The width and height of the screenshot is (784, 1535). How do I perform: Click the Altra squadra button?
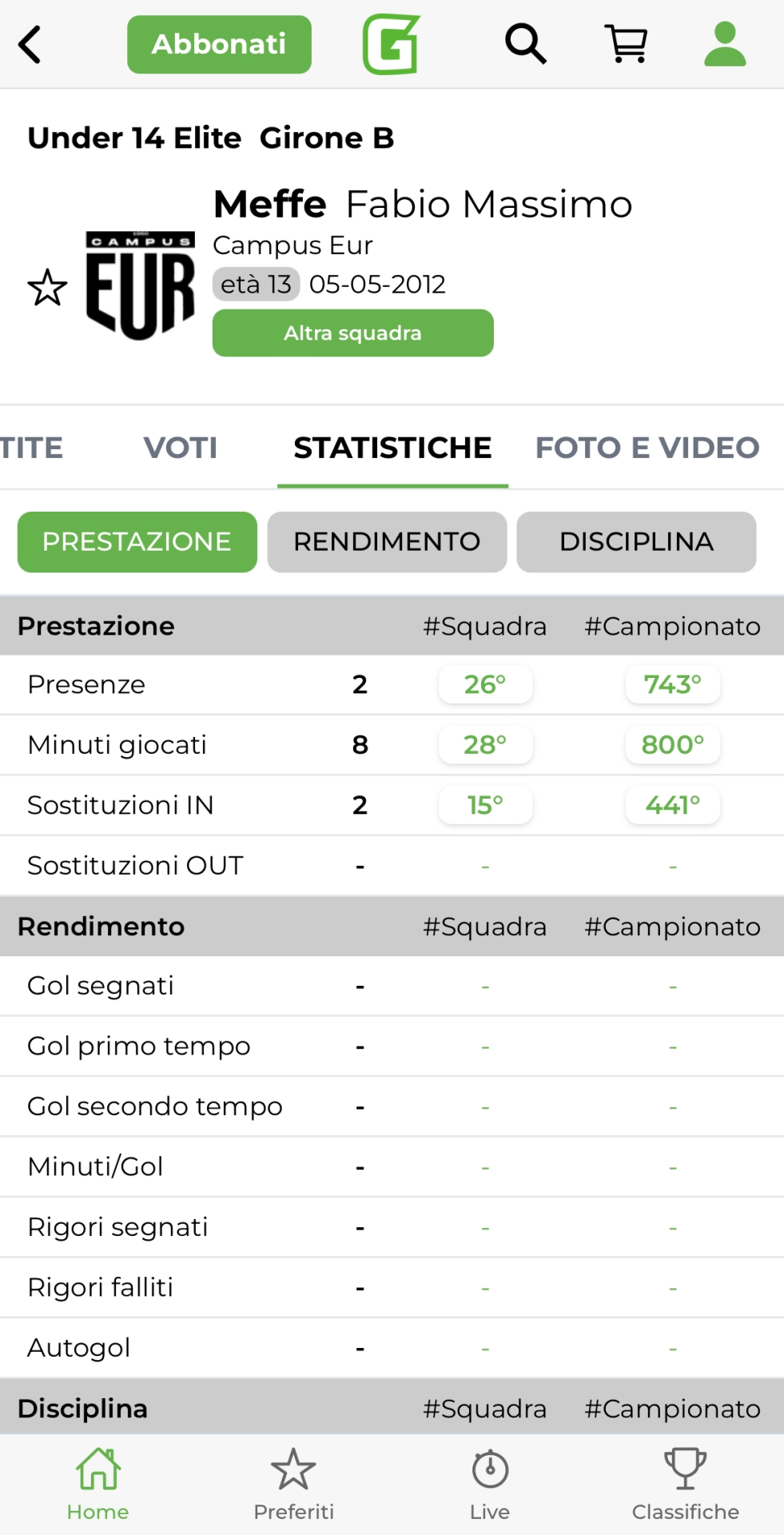coord(352,333)
